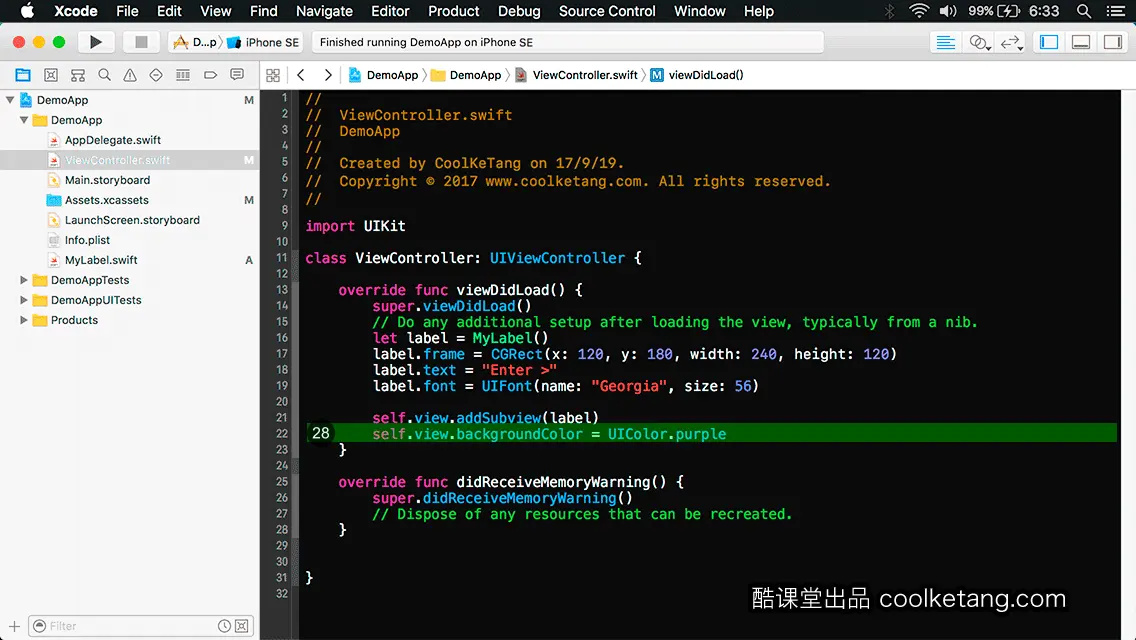Open MyLabel.swift file
The height and width of the screenshot is (640, 1136).
(101, 259)
